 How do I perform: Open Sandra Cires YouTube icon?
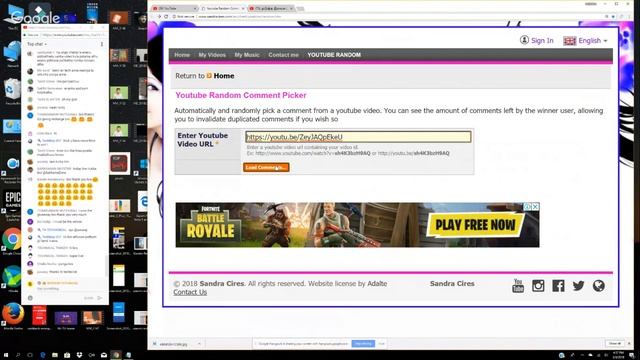click(518, 286)
